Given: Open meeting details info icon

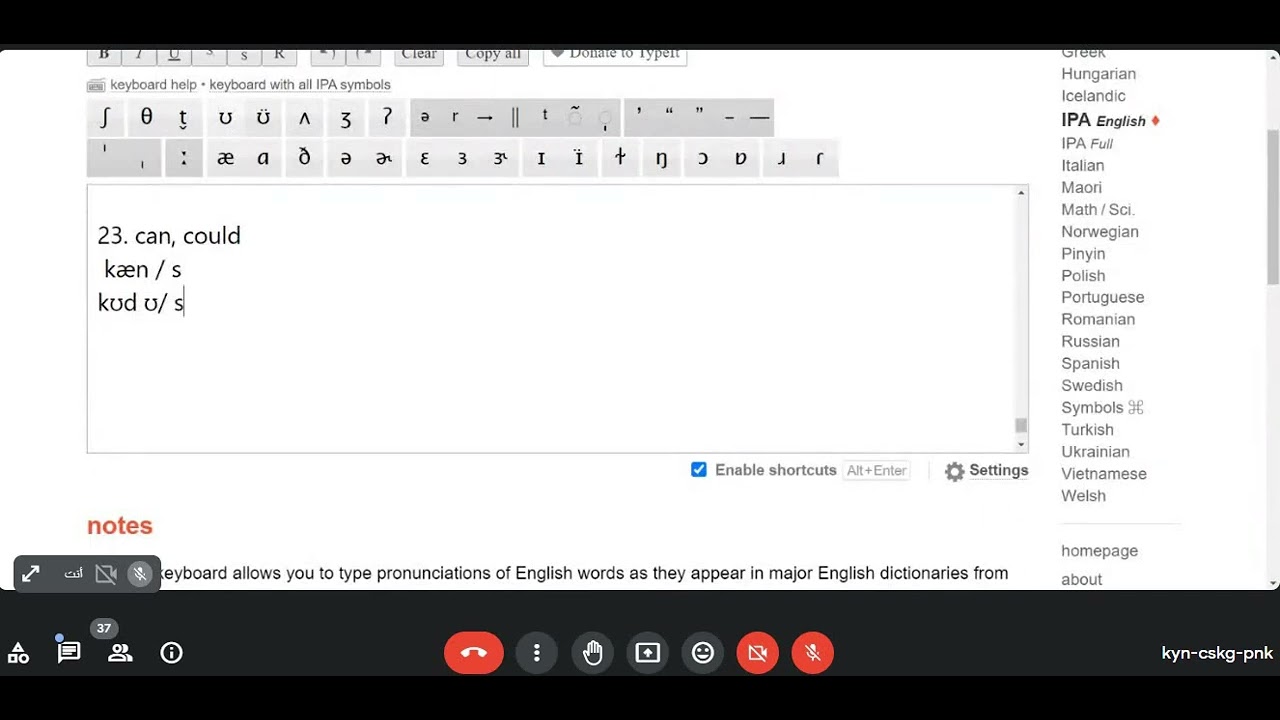Looking at the screenshot, I should pos(172,653).
